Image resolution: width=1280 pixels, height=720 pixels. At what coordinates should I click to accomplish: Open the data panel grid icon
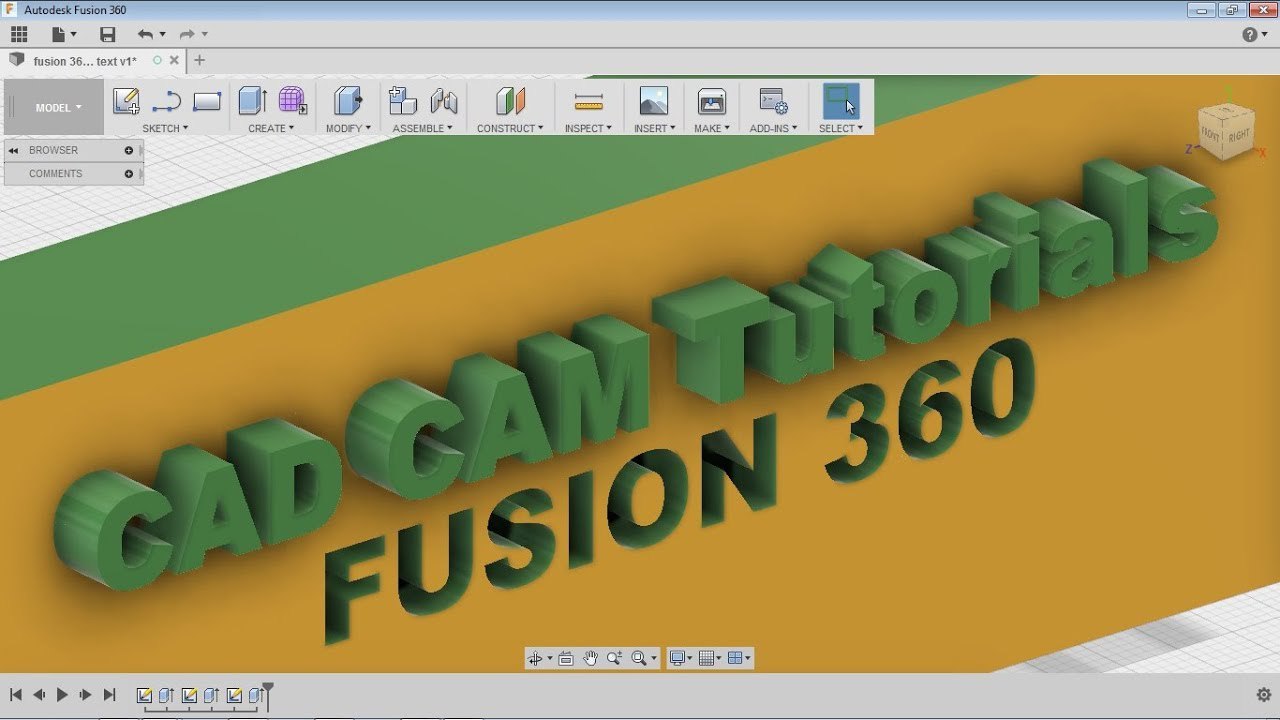19,34
